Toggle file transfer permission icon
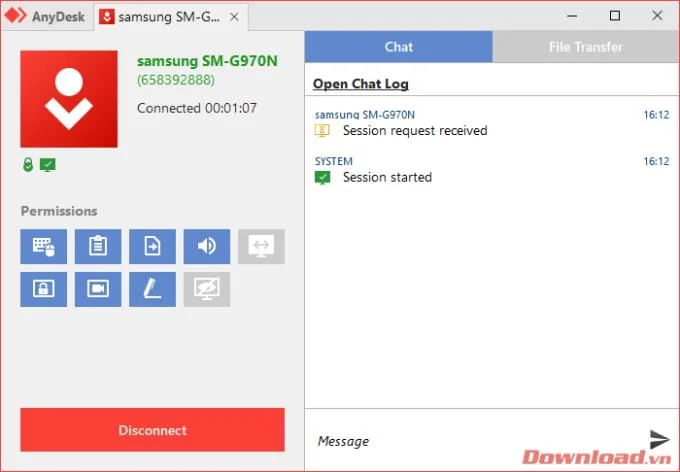This screenshot has height=472, width=680. click(x=152, y=246)
